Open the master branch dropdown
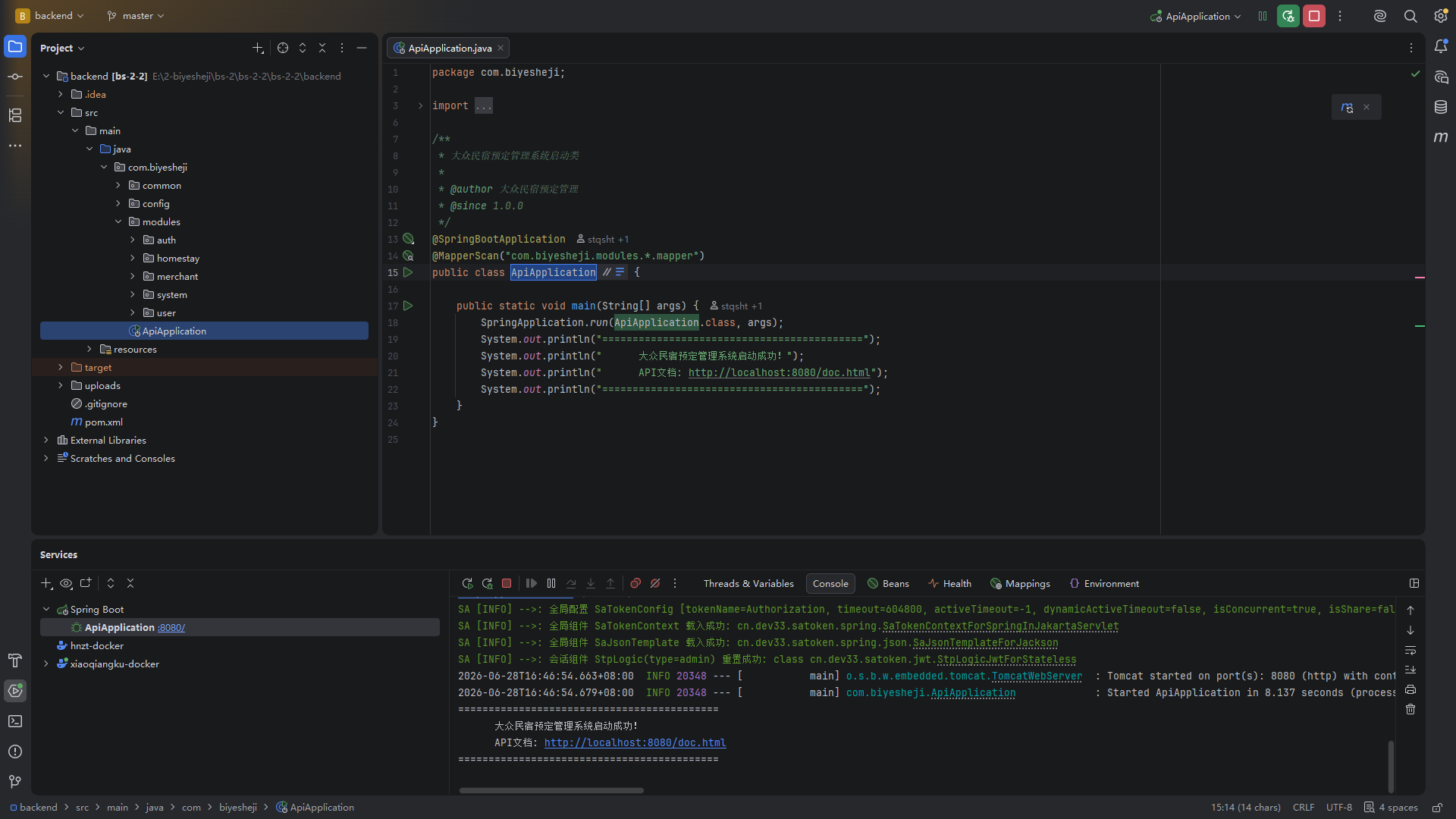The height and width of the screenshot is (819, 1456). coord(136,16)
